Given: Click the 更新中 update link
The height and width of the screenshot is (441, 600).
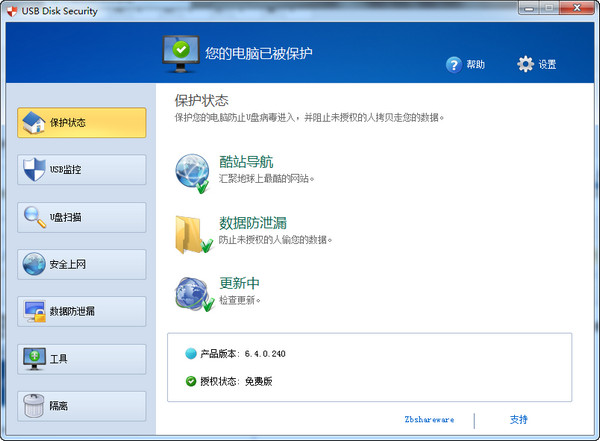Looking at the screenshot, I should coord(239,283).
